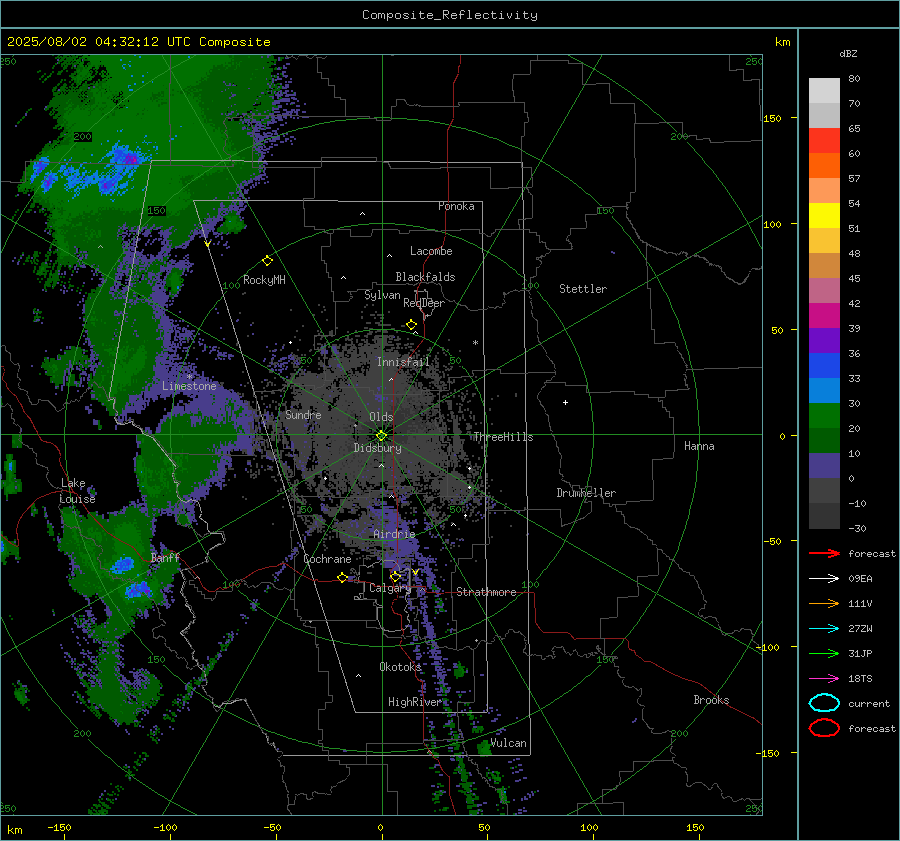Click the yellow diamond marker above RockyMH

(x=267, y=261)
